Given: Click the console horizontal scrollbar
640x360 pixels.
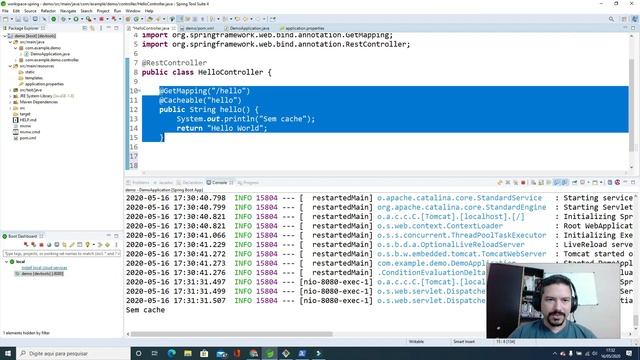Looking at the screenshot, I should point(232,334).
